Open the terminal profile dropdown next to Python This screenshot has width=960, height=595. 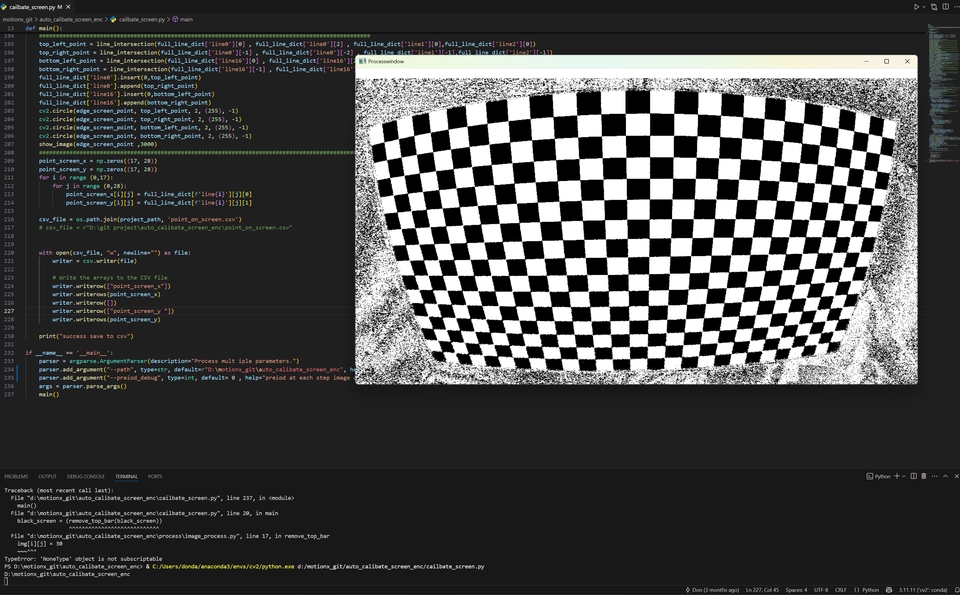click(x=903, y=477)
